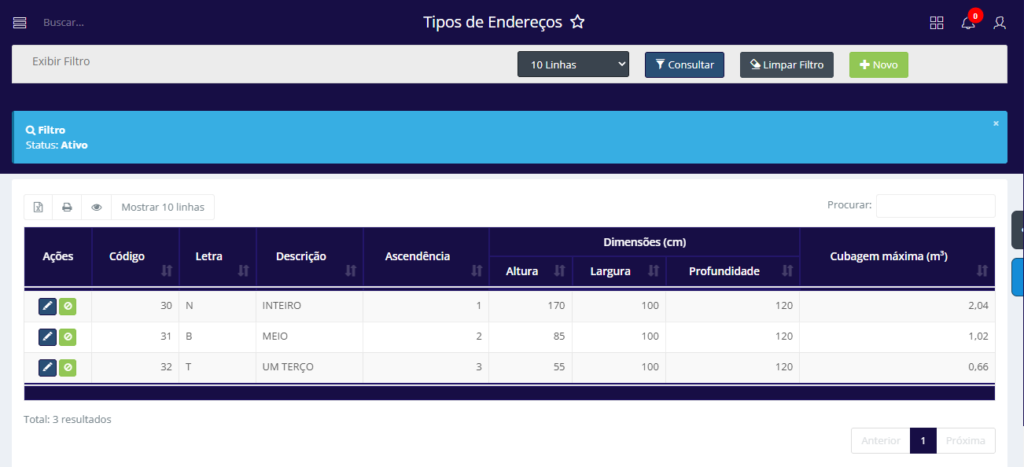This screenshot has width=1024, height=467.
Task: Open the hamburger main menu
Action: point(20,22)
